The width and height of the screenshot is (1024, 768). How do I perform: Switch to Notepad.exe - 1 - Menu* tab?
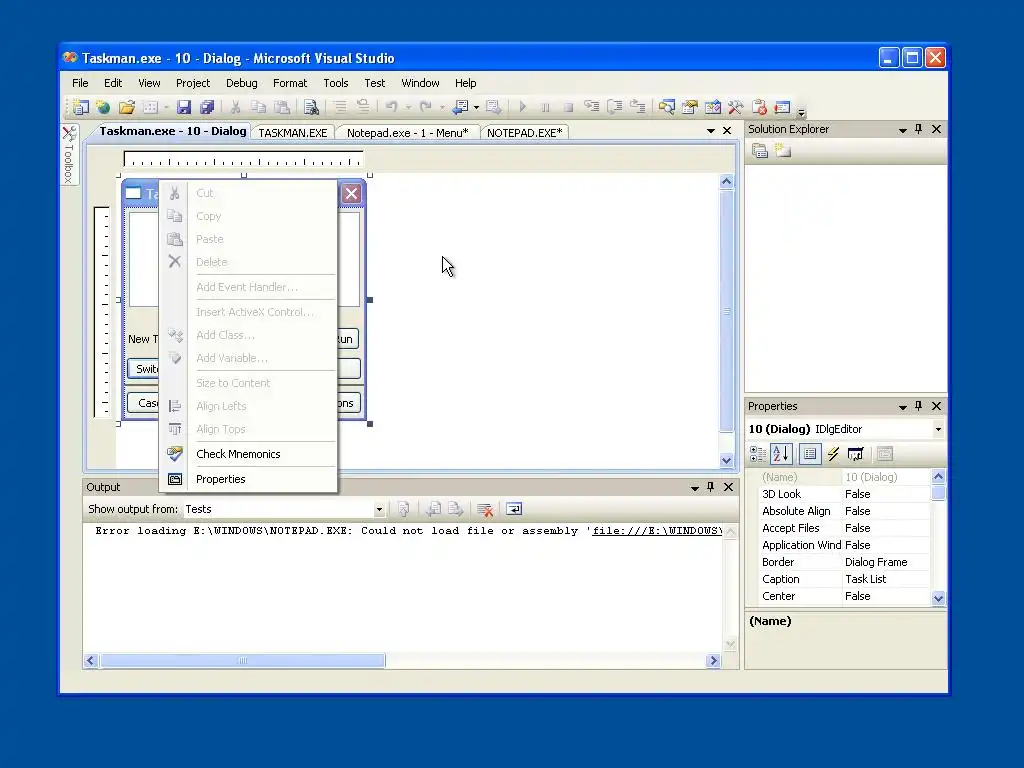click(x=408, y=133)
